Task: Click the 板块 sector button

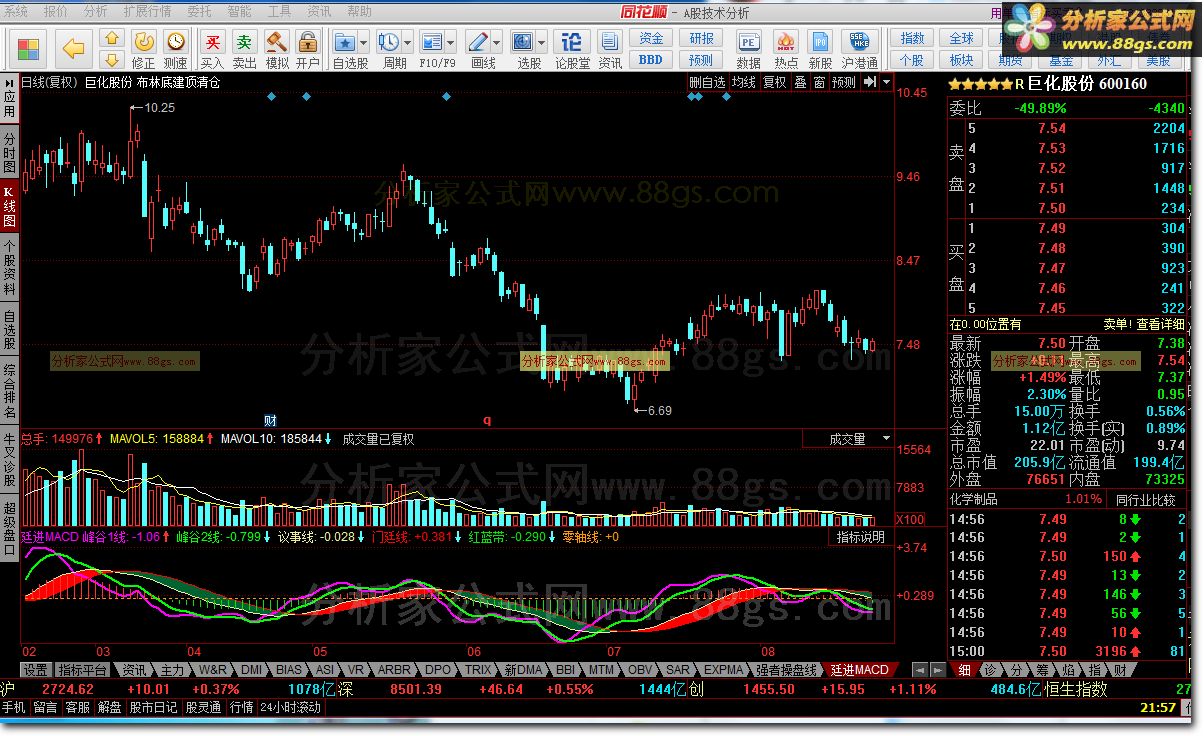Action: coord(961,60)
